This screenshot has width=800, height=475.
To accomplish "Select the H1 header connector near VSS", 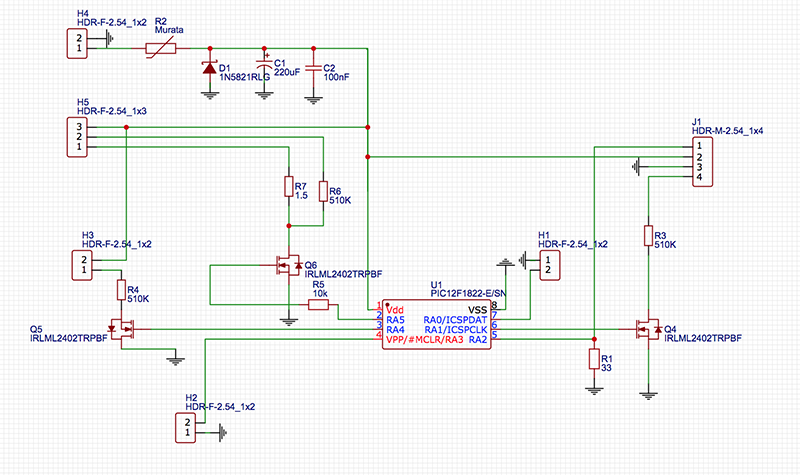I will 546,263.
